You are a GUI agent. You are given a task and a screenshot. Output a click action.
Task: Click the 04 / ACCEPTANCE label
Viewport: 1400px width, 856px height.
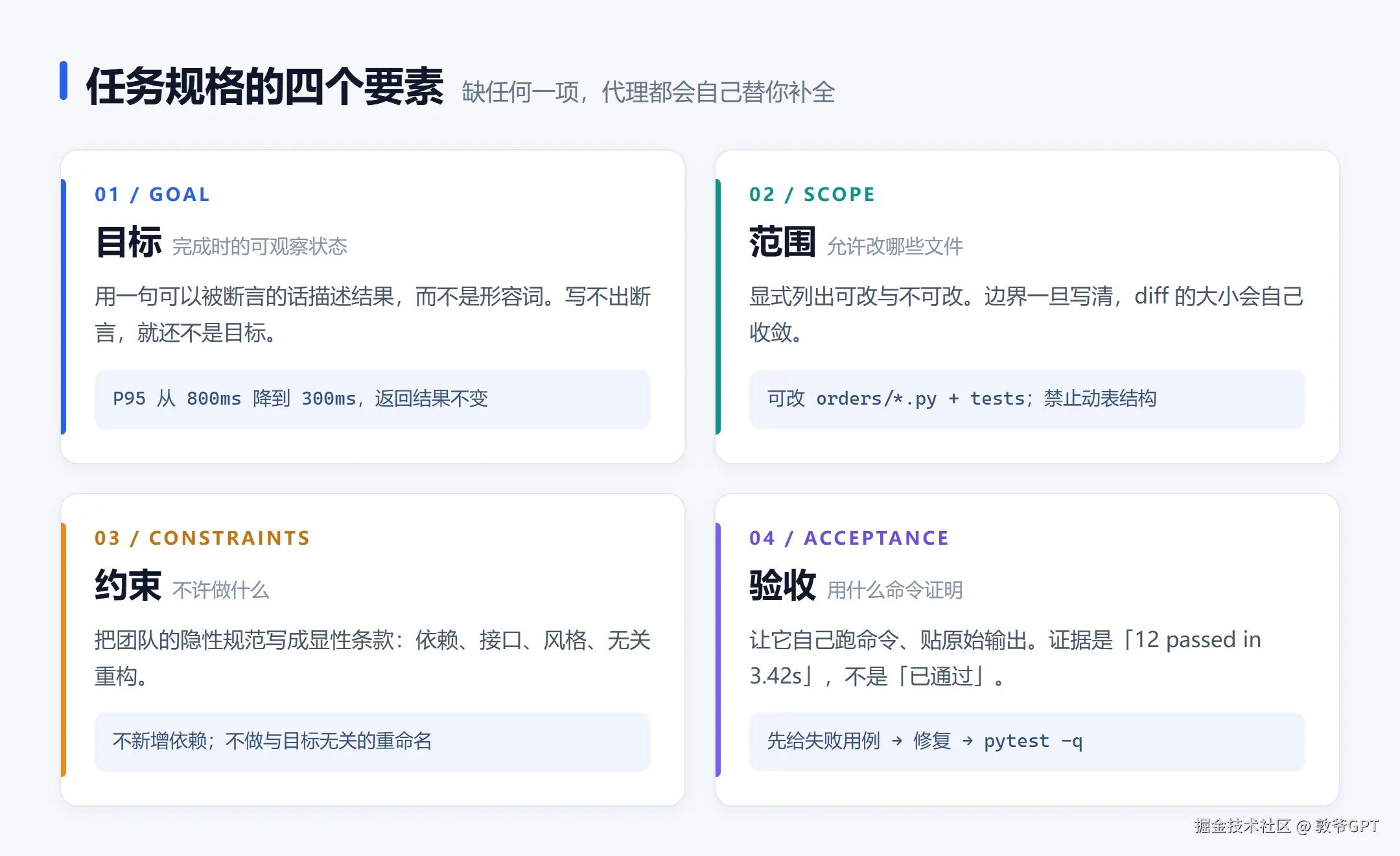click(x=849, y=538)
